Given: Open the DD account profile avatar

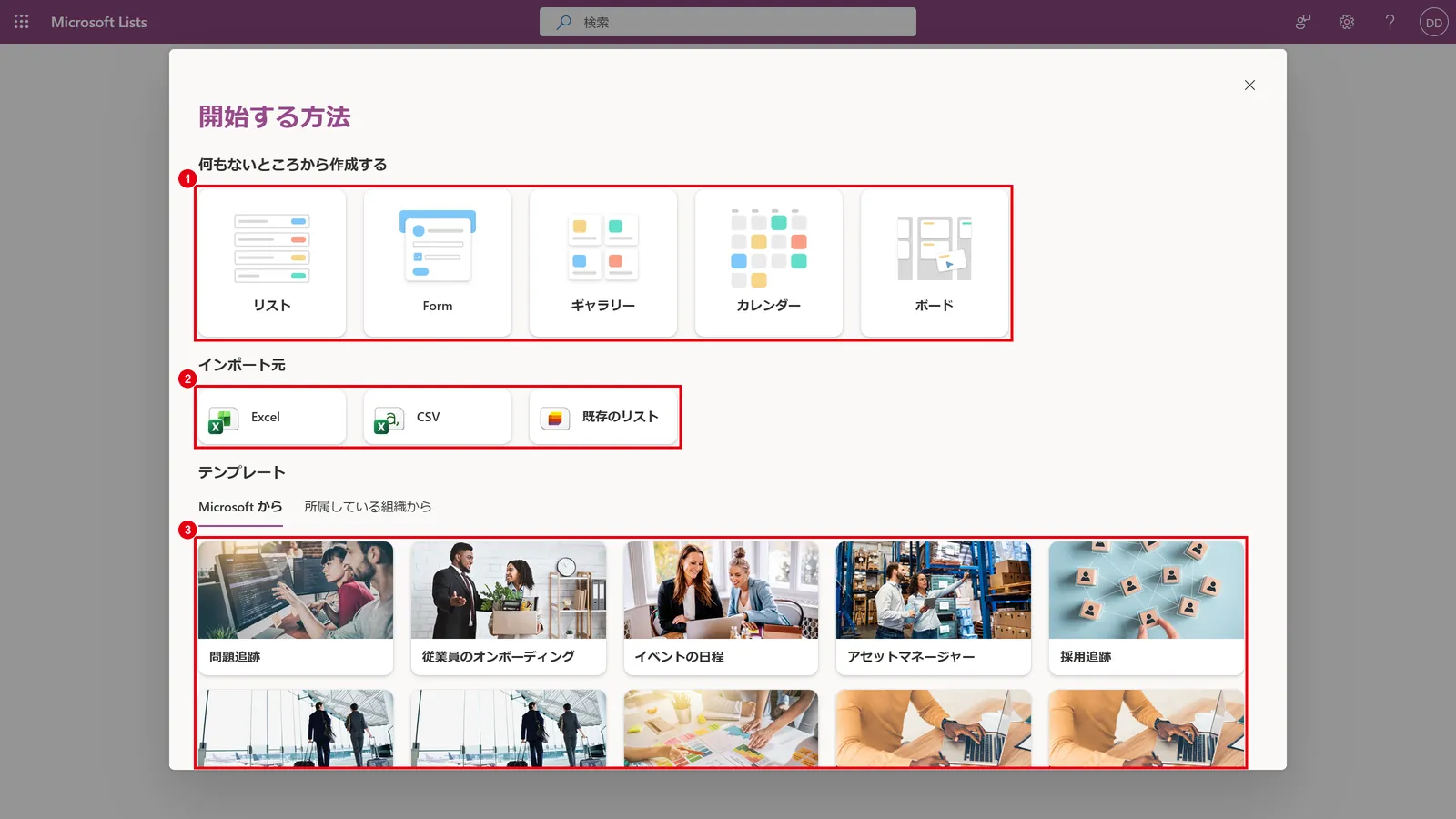Looking at the screenshot, I should coord(1434,22).
